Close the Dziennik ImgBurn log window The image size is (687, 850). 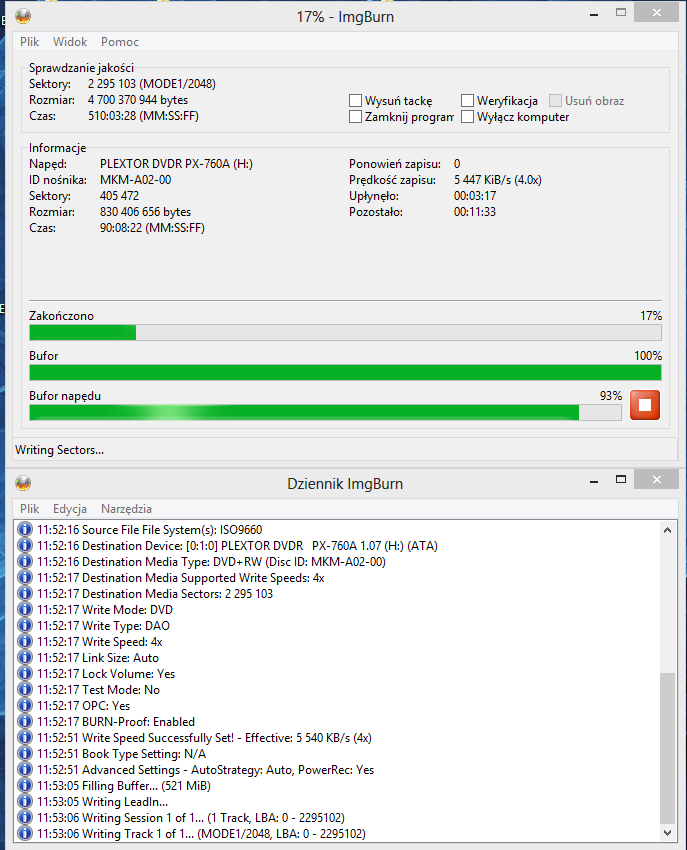tap(657, 479)
